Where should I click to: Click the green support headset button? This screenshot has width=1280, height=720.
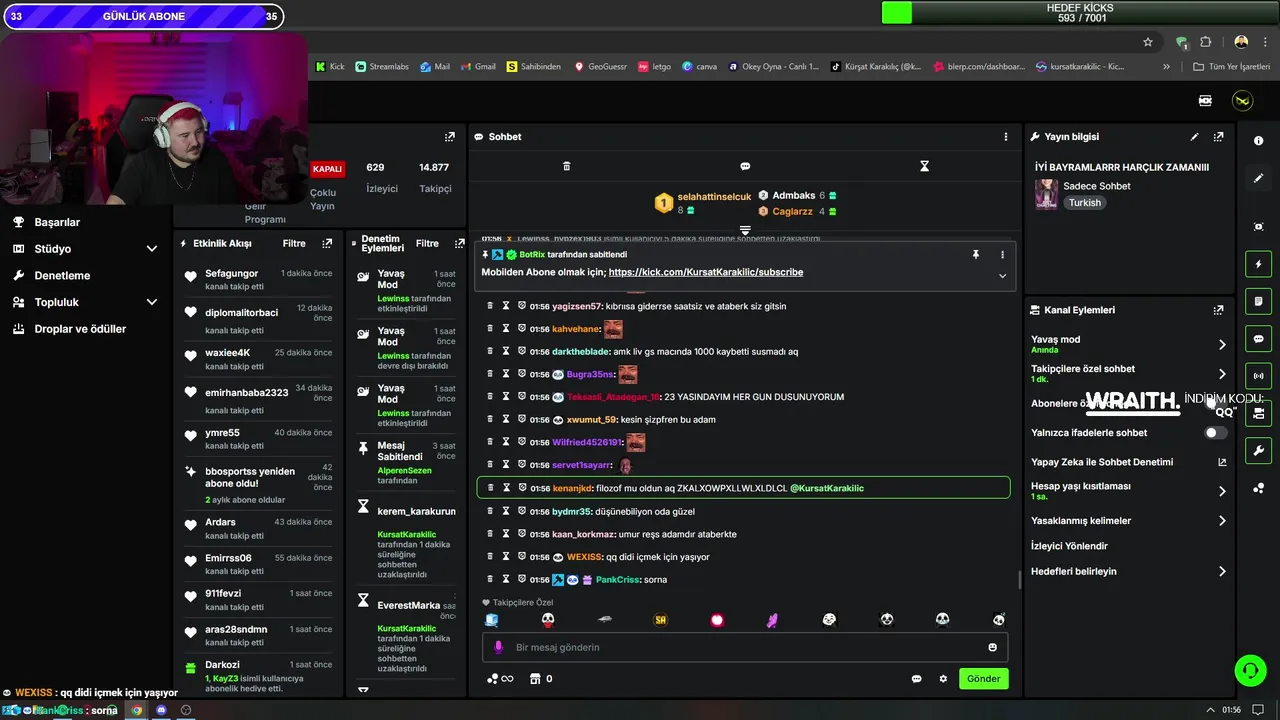point(1250,670)
